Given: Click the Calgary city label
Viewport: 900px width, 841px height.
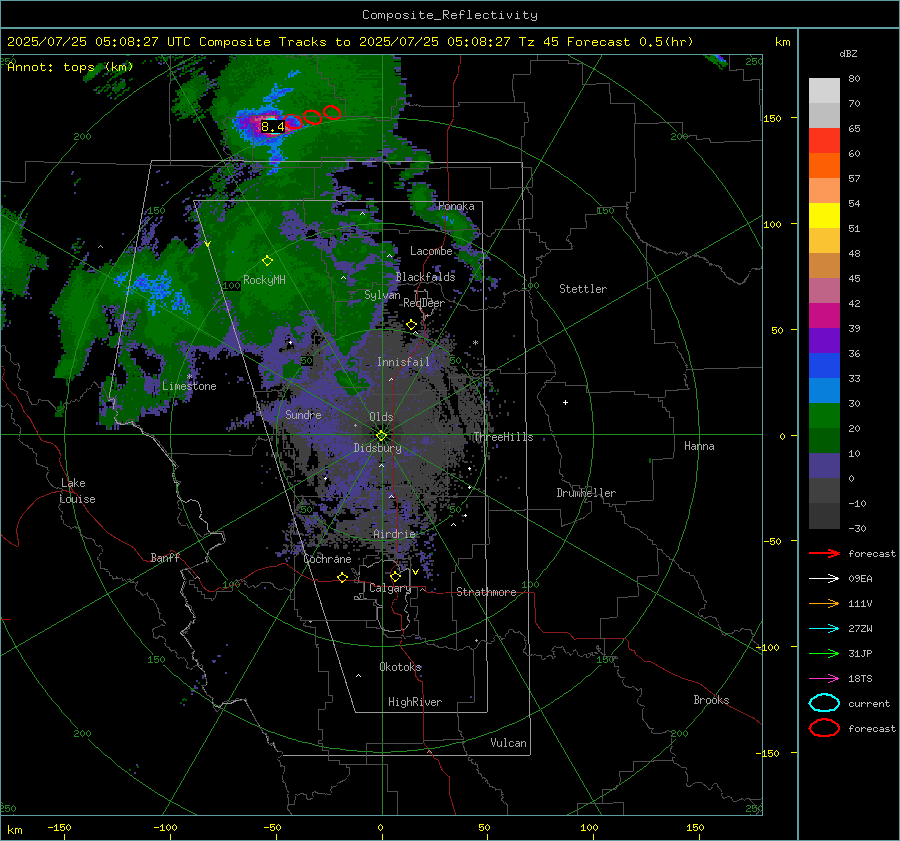Looking at the screenshot, I should [x=390, y=588].
